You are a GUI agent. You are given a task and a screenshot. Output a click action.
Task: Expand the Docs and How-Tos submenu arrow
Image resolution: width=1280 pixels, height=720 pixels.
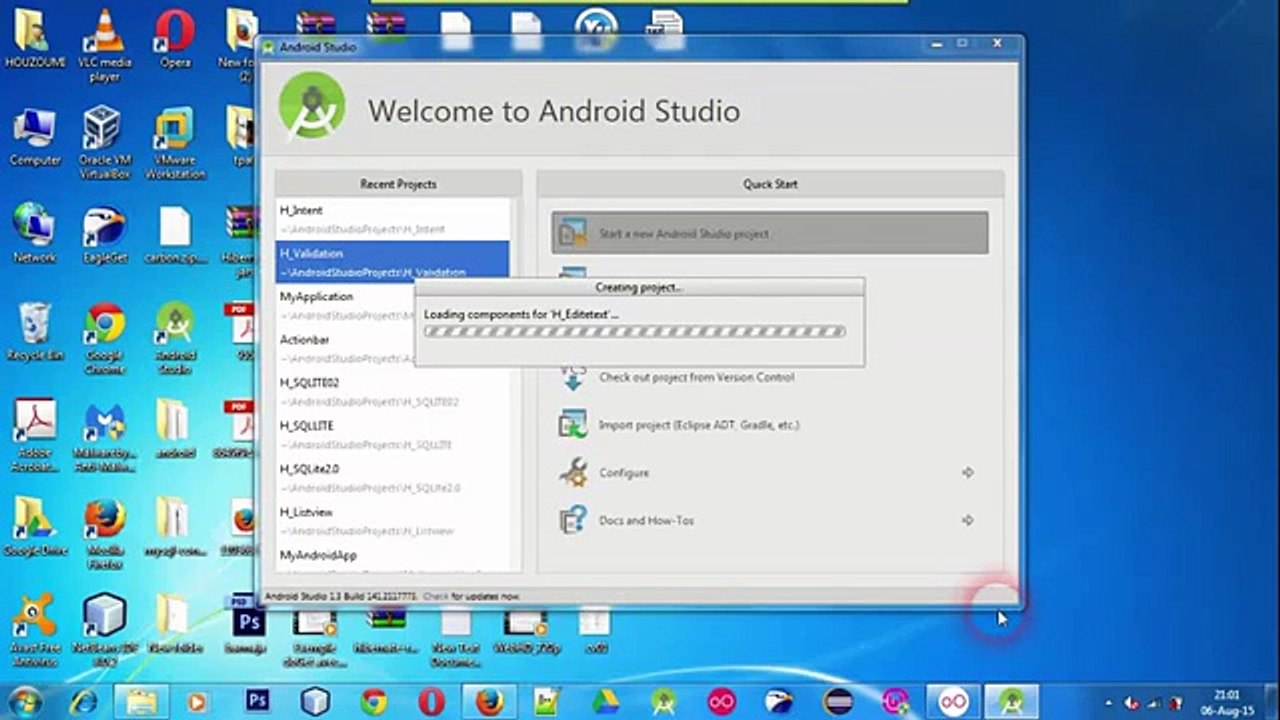coord(967,520)
